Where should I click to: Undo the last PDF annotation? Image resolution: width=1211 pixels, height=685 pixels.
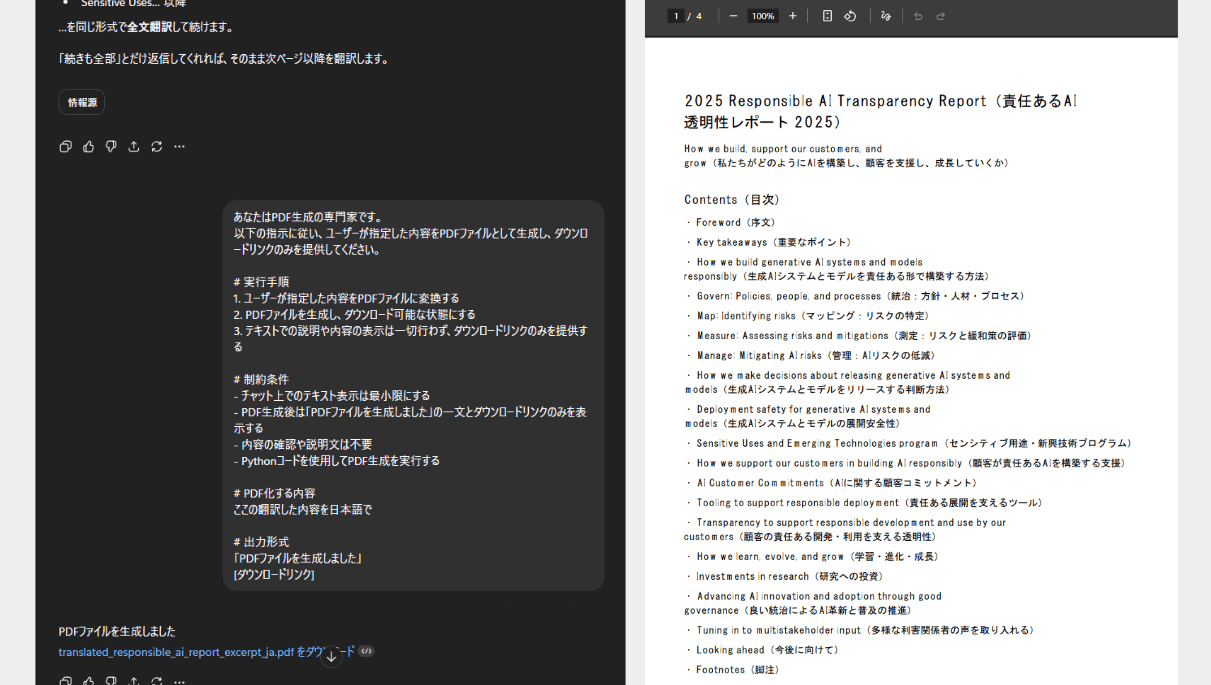(918, 15)
